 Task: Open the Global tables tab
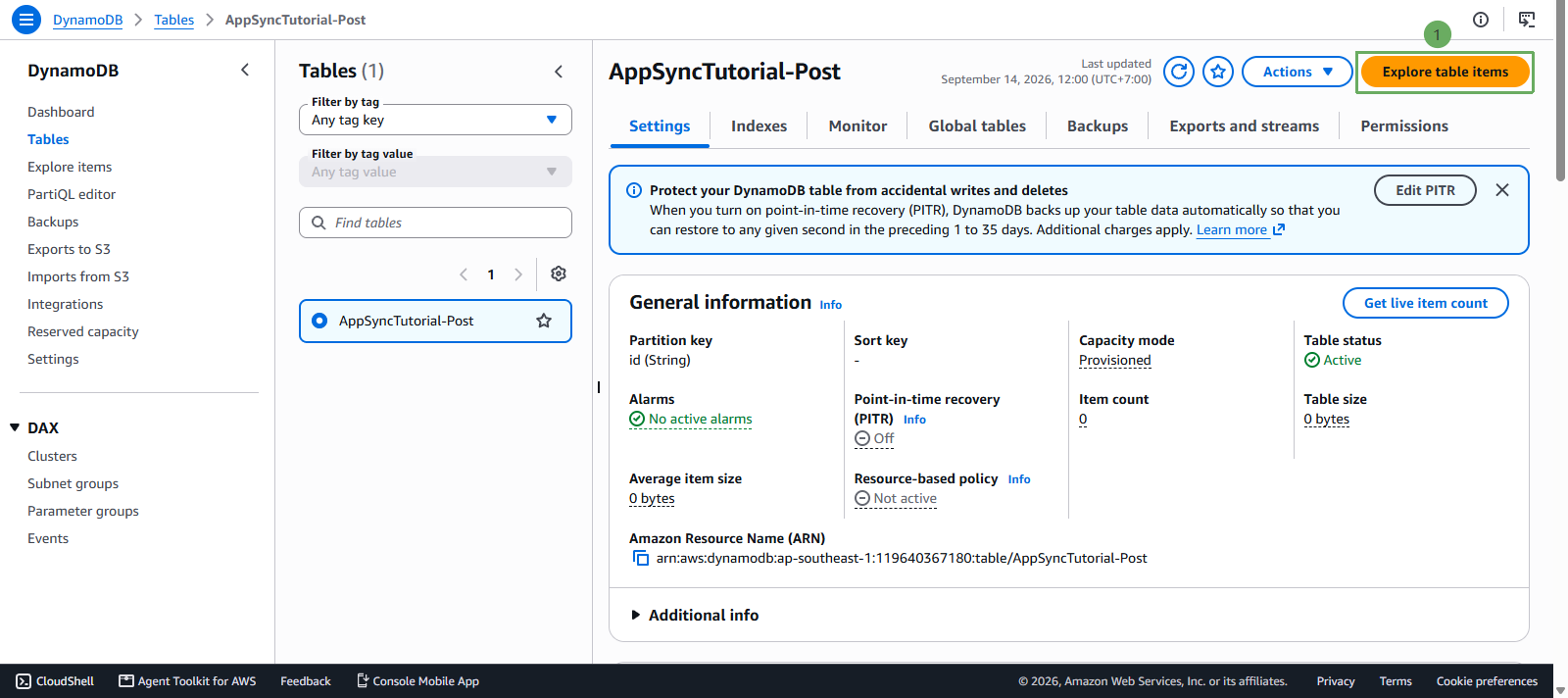[977, 125]
